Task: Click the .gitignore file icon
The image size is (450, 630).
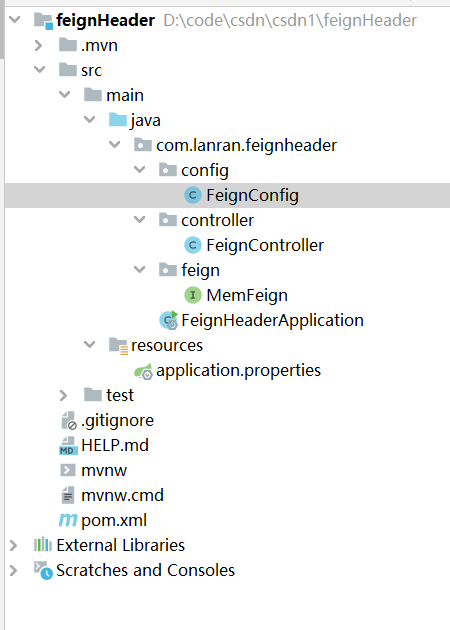Action: 68,421
